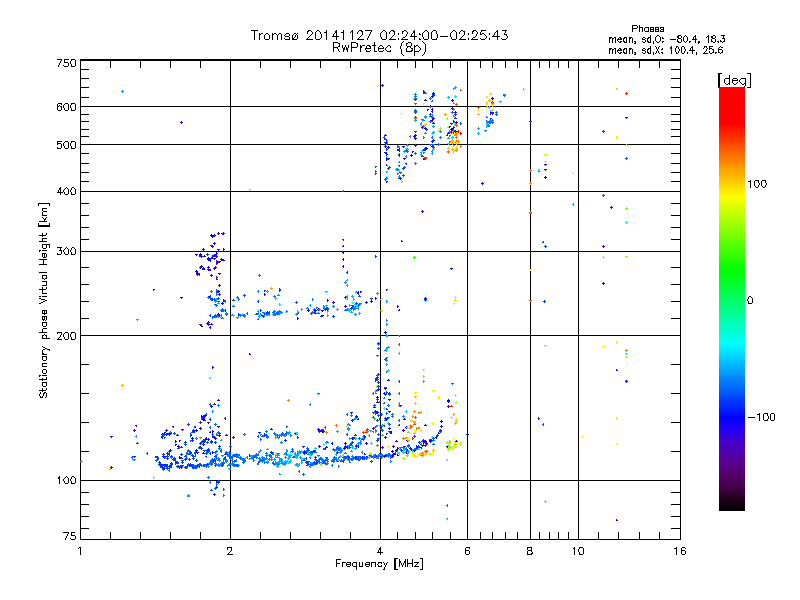Viewport: 800px width, 600px height.
Task: Click the "Frequency [MHz]" axis label
Action: 379,564
